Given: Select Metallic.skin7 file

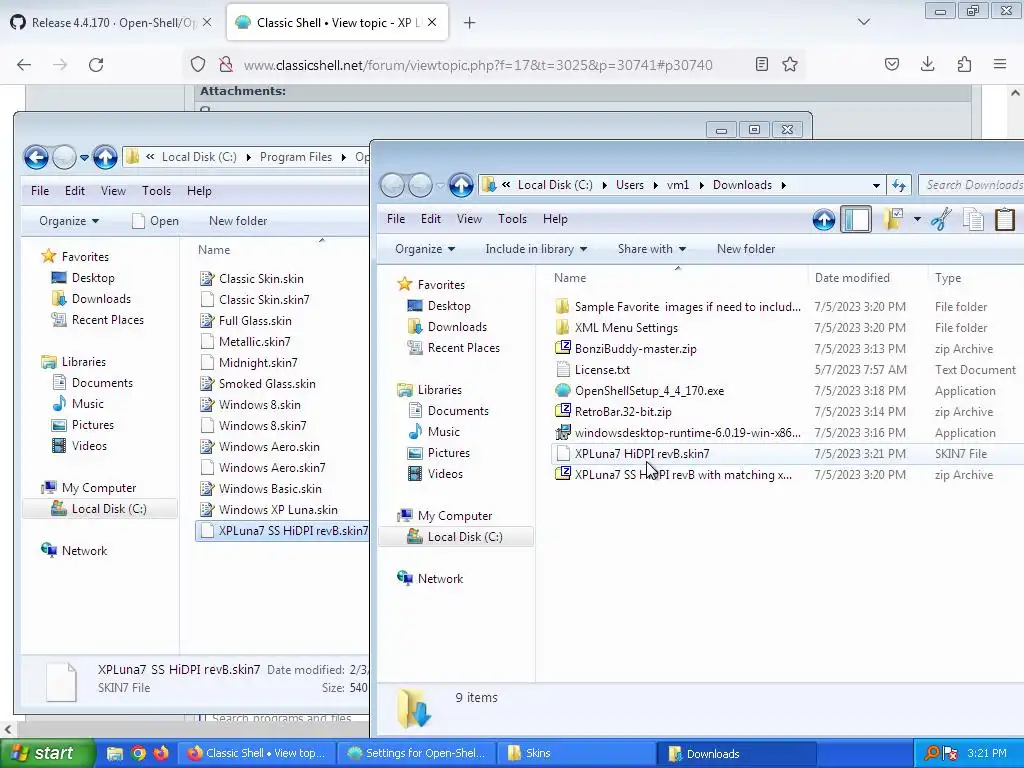Looking at the screenshot, I should click(x=254, y=342).
